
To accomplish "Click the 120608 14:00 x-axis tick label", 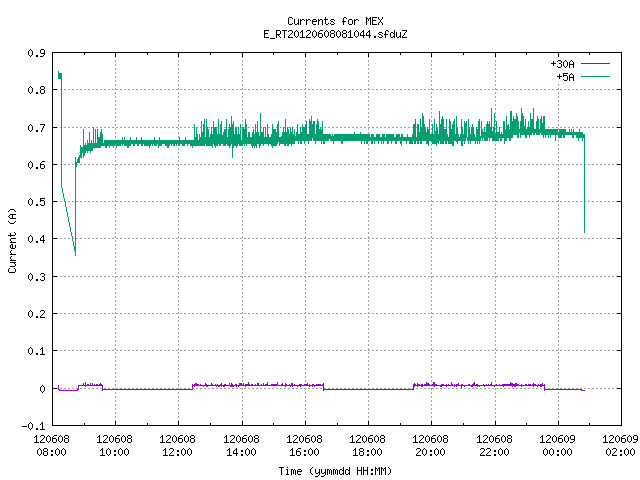I will coord(241,446).
